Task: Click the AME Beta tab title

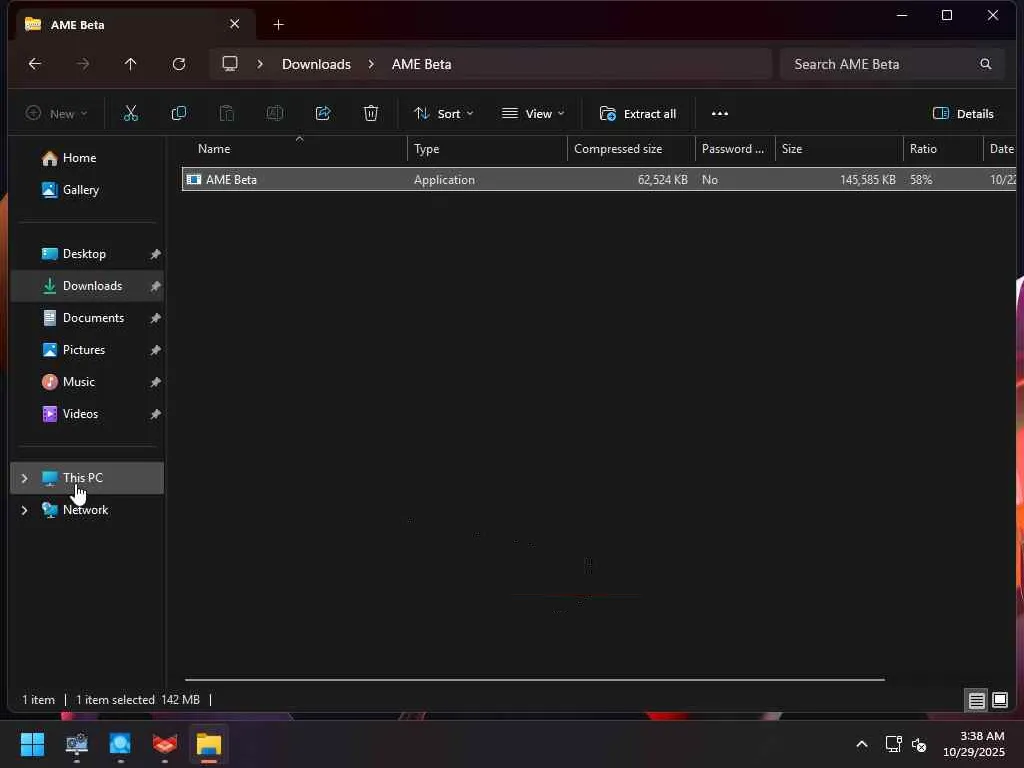Action: pos(78,25)
